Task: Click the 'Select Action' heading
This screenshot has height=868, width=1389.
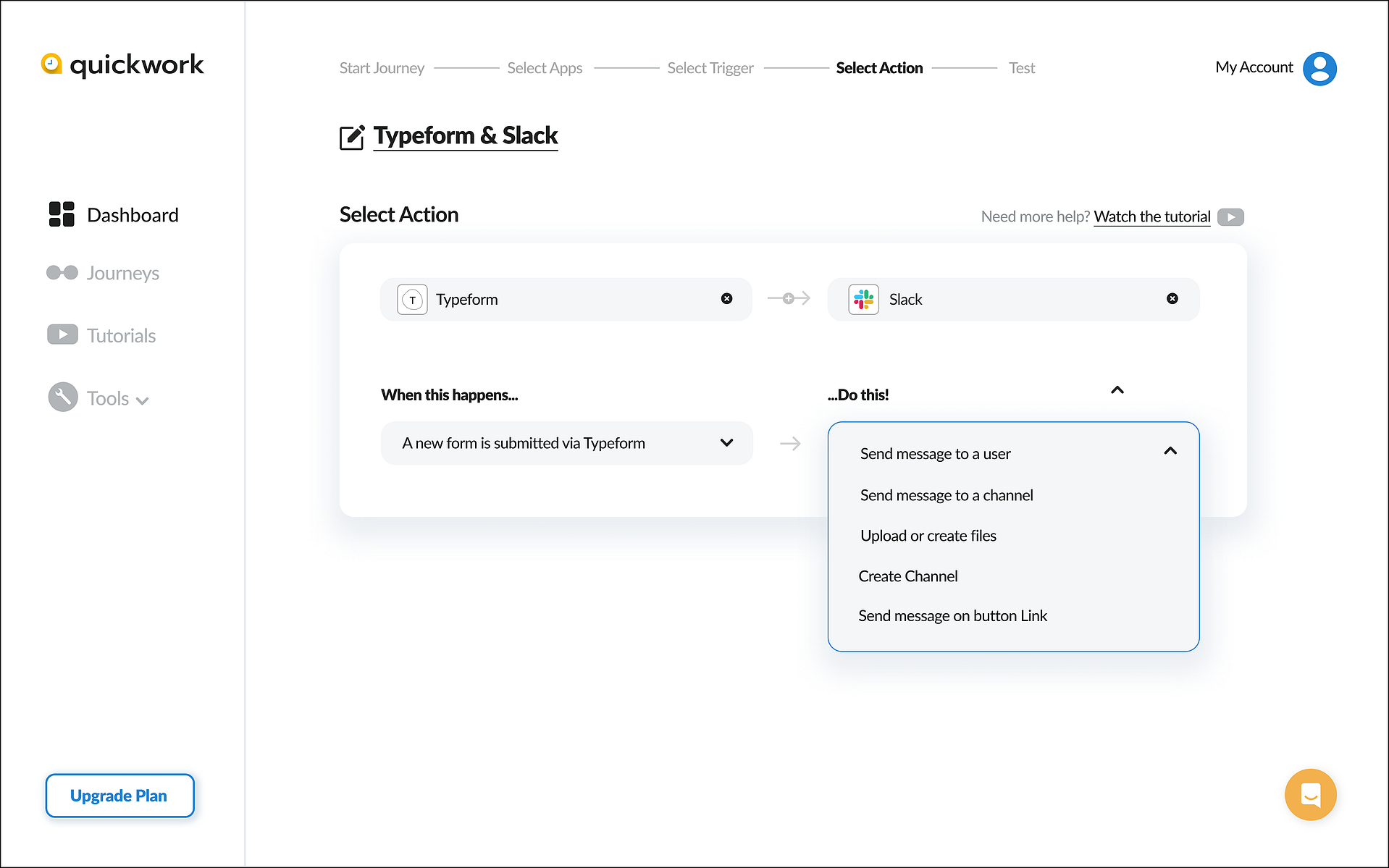Action: click(x=399, y=214)
